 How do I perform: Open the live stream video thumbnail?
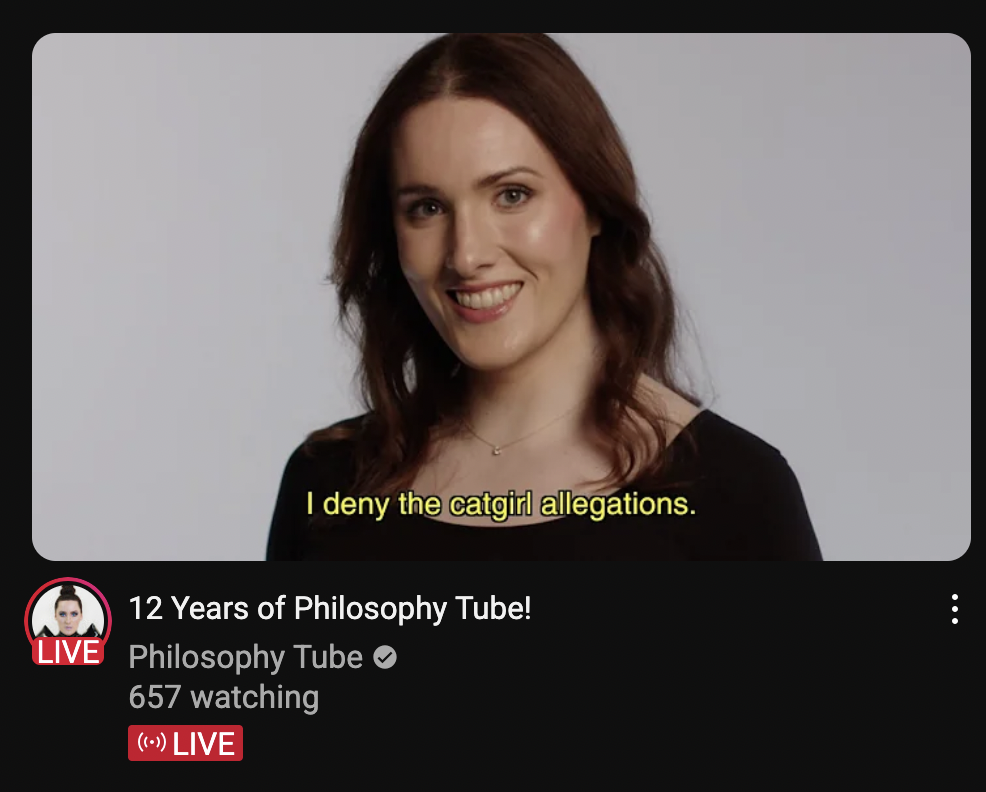(501, 296)
